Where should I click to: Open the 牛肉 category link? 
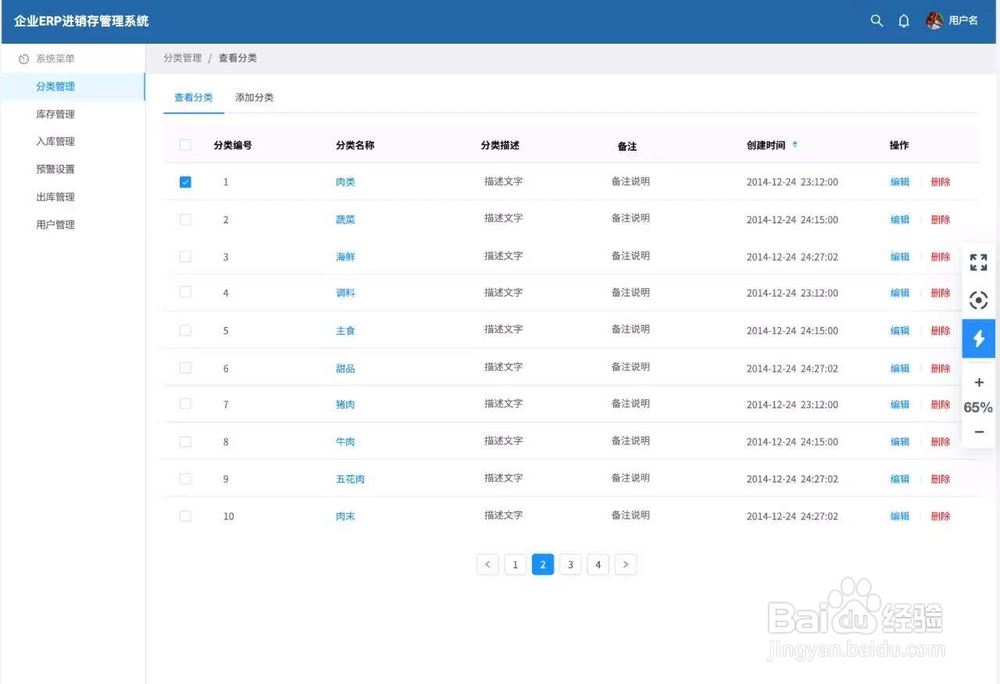345,442
